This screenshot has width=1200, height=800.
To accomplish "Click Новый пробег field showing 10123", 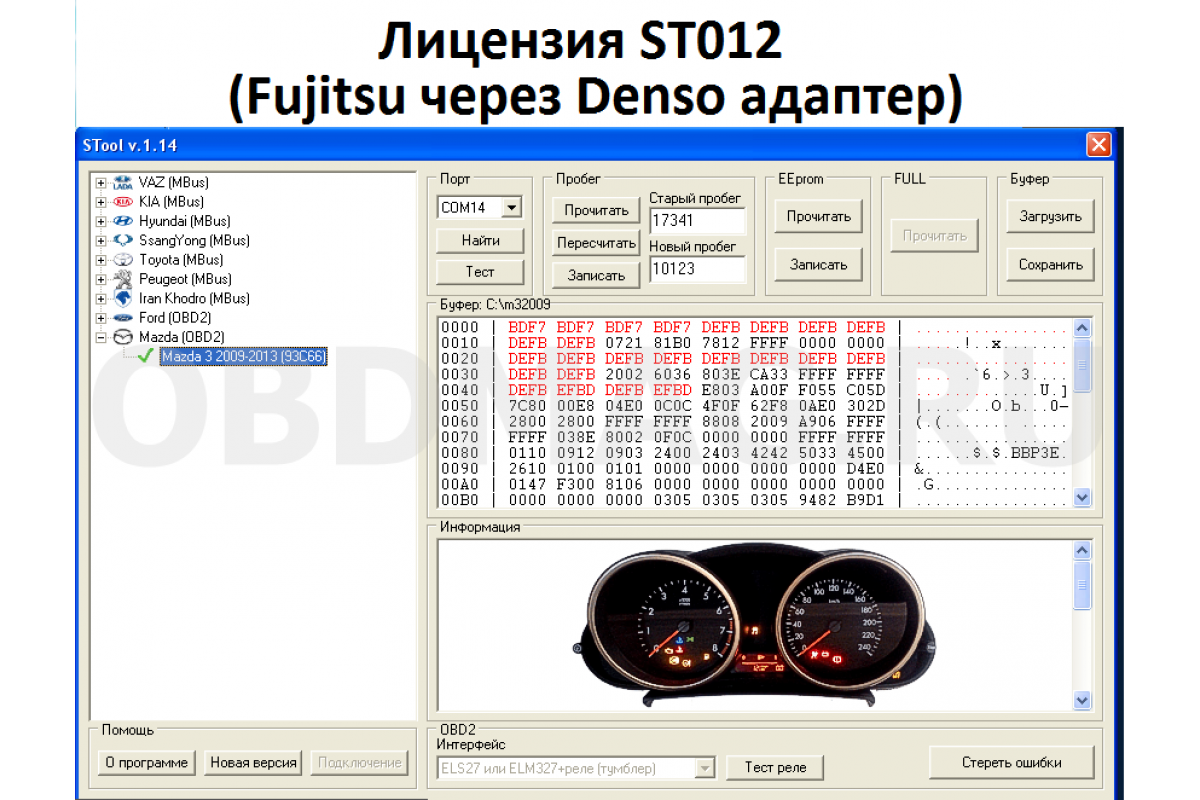I will tap(698, 268).
